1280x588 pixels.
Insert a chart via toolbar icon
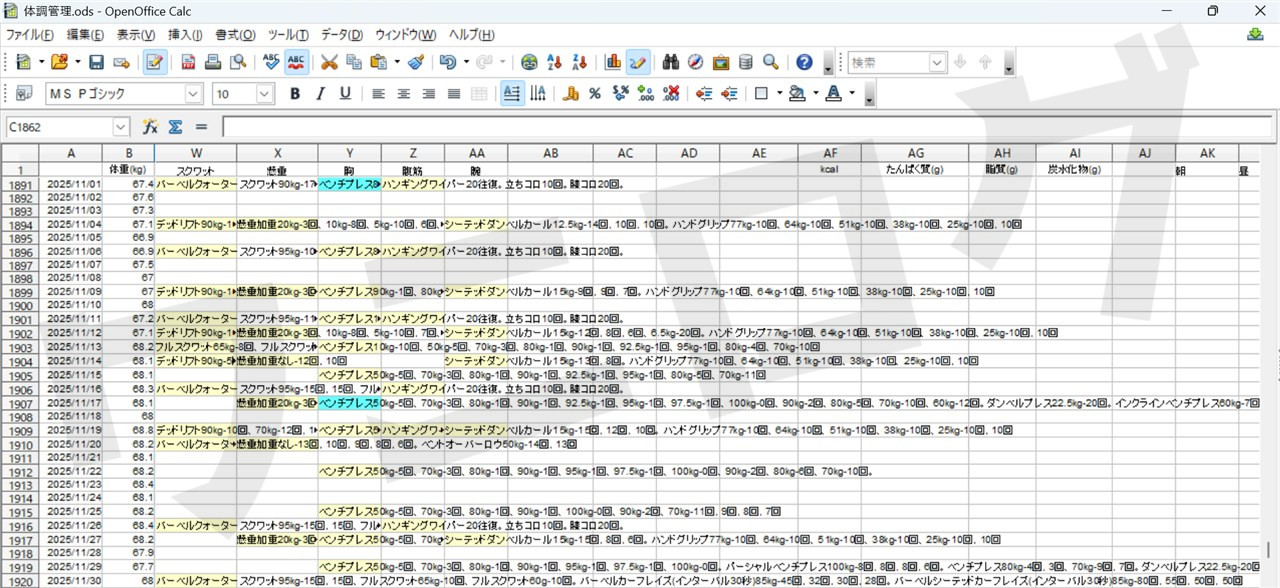coord(613,62)
